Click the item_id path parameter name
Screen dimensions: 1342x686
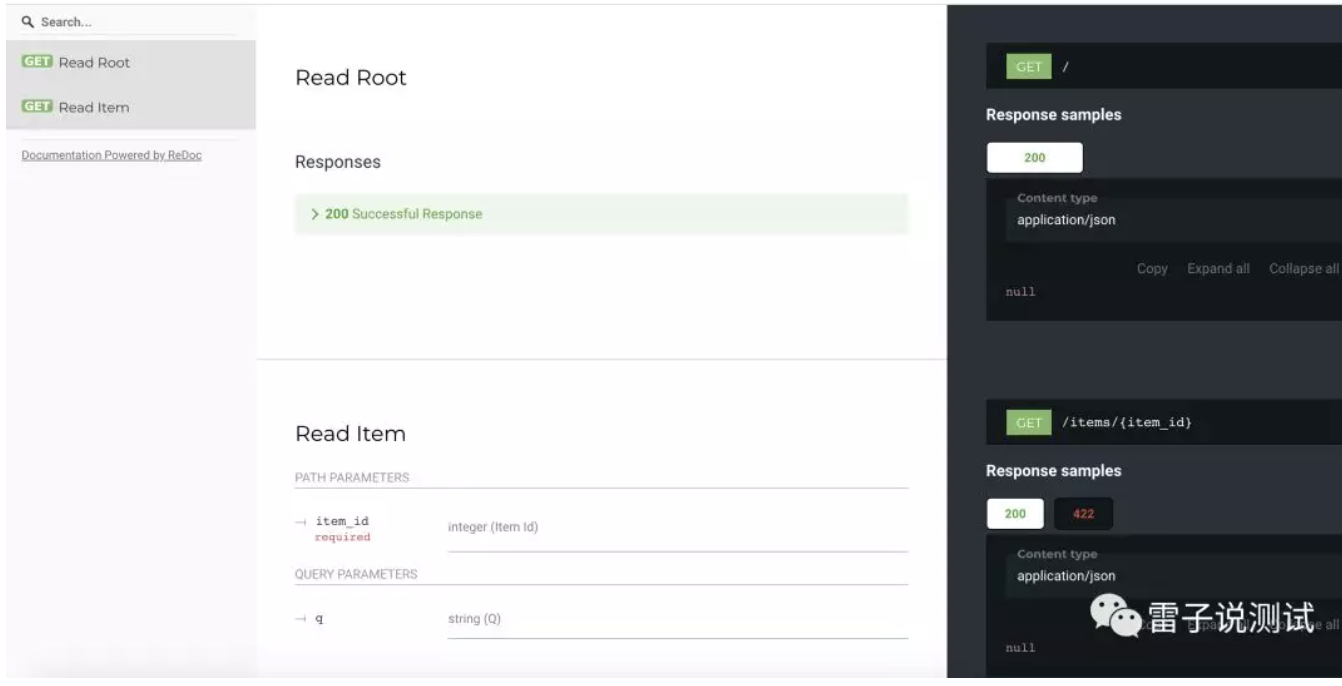342,521
